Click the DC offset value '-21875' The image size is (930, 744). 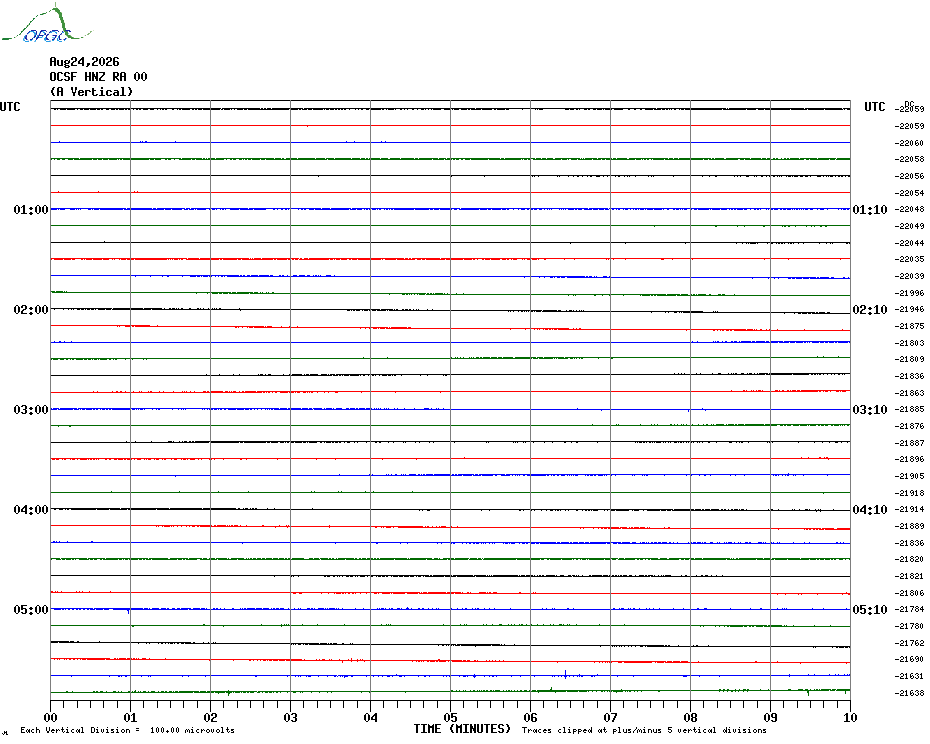909,326
